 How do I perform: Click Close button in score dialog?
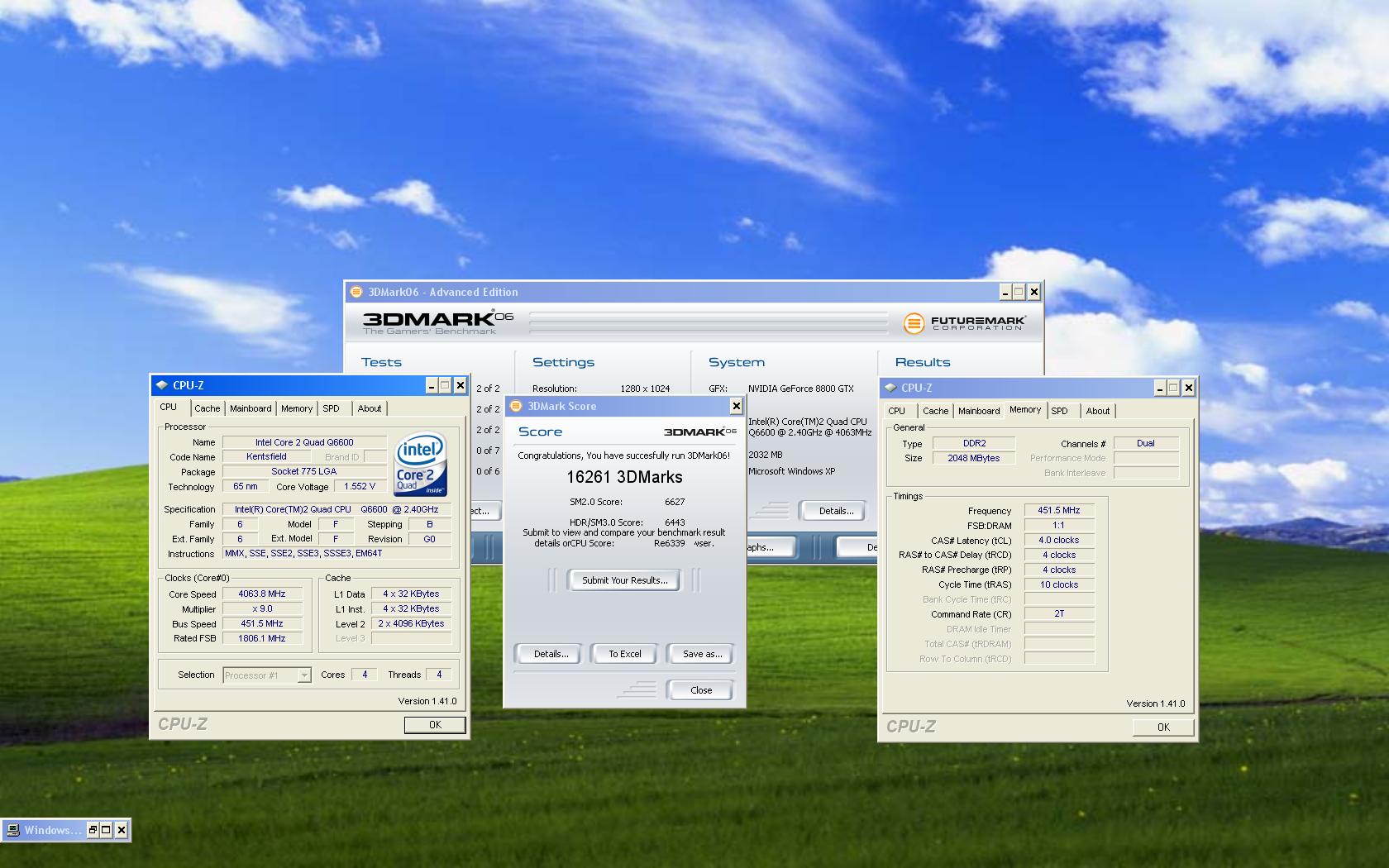(701, 690)
